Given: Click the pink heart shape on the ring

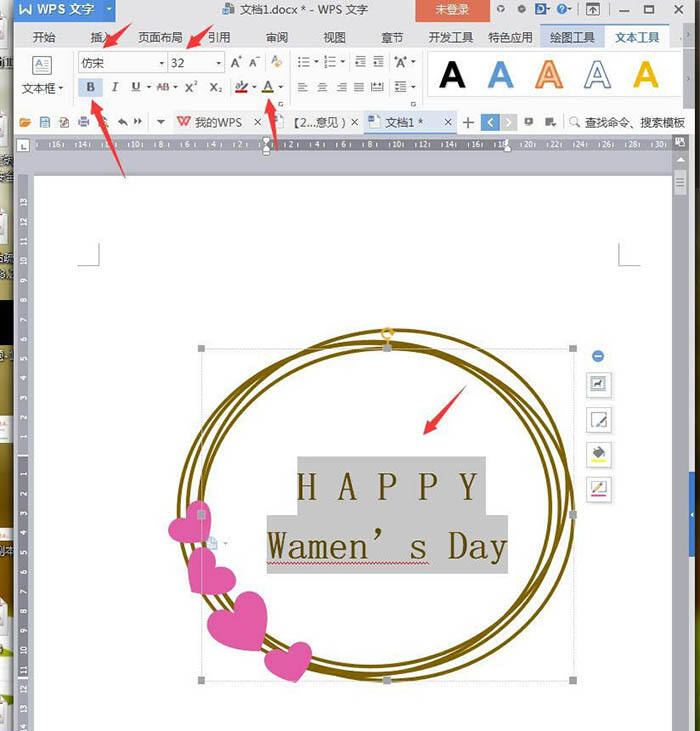Looking at the screenshot, I should pos(237,621).
